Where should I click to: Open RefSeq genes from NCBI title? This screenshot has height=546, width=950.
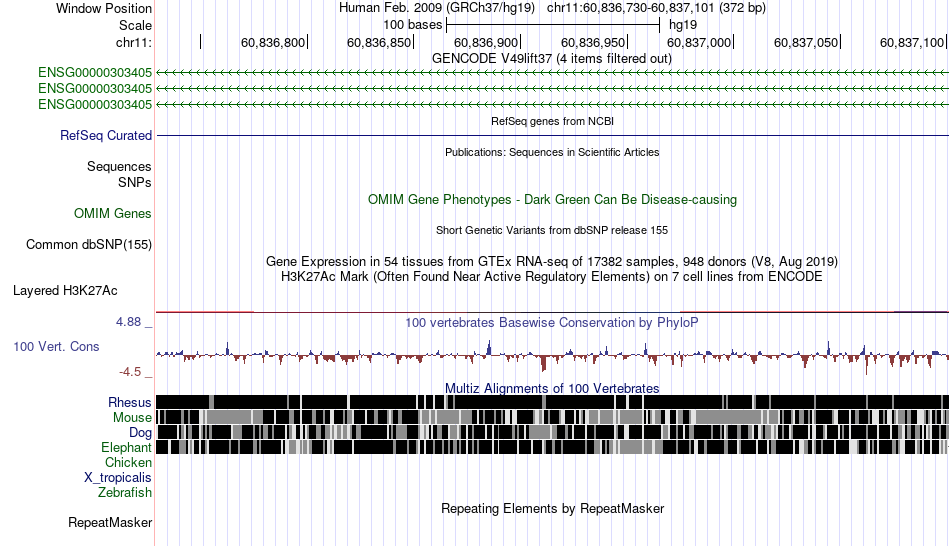(x=552, y=121)
